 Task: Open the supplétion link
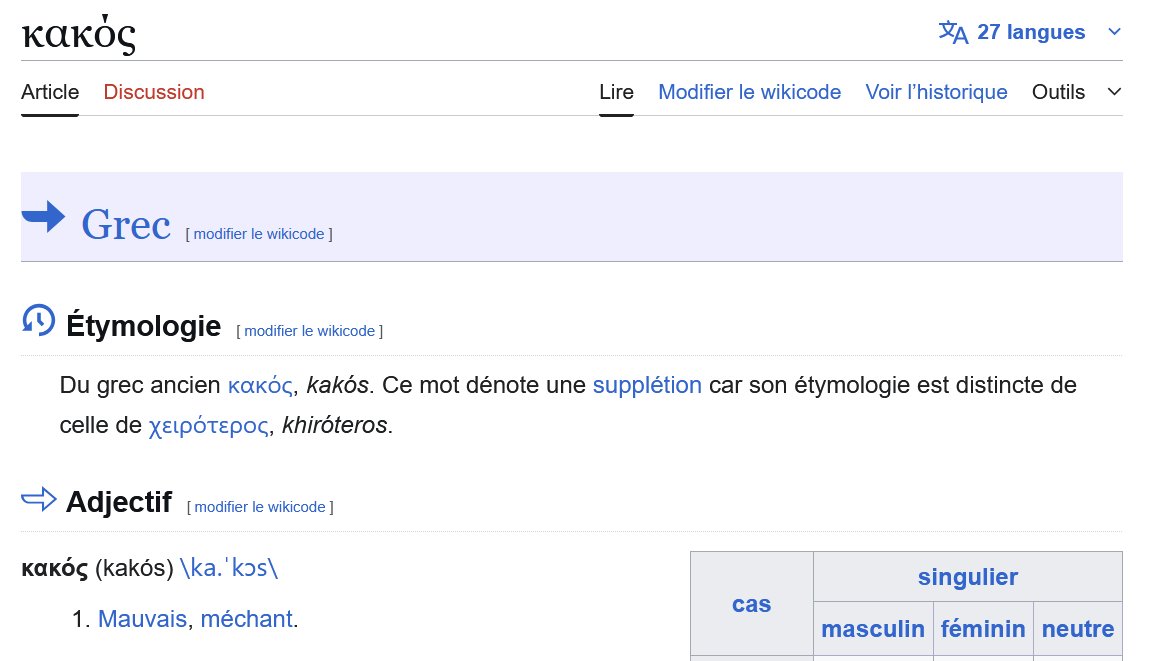[x=647, y=385]
